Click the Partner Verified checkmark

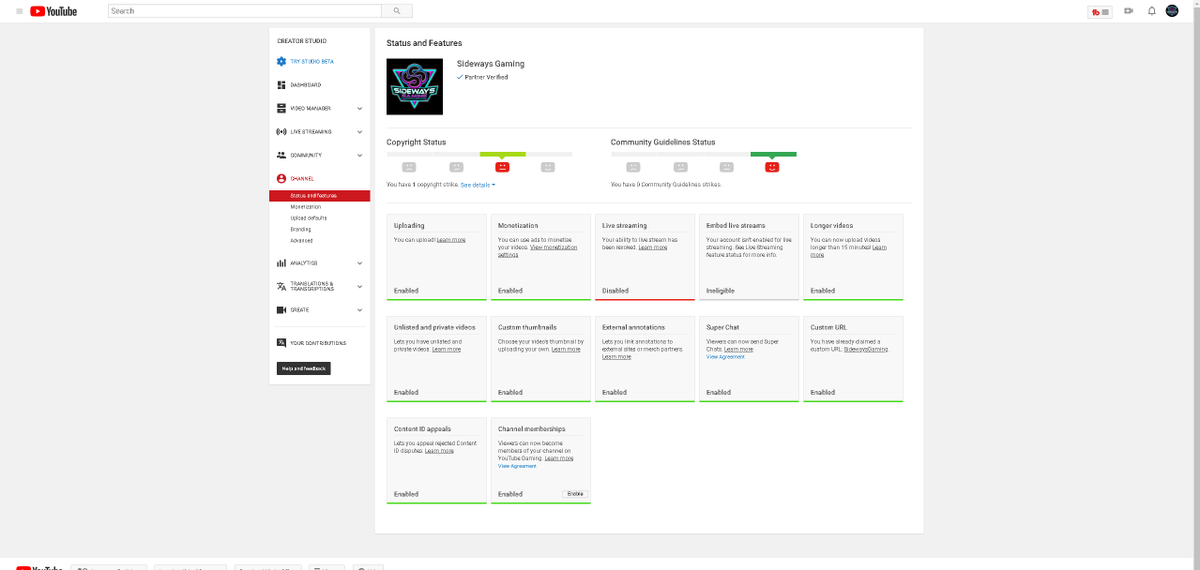click(x=460, y=77)
